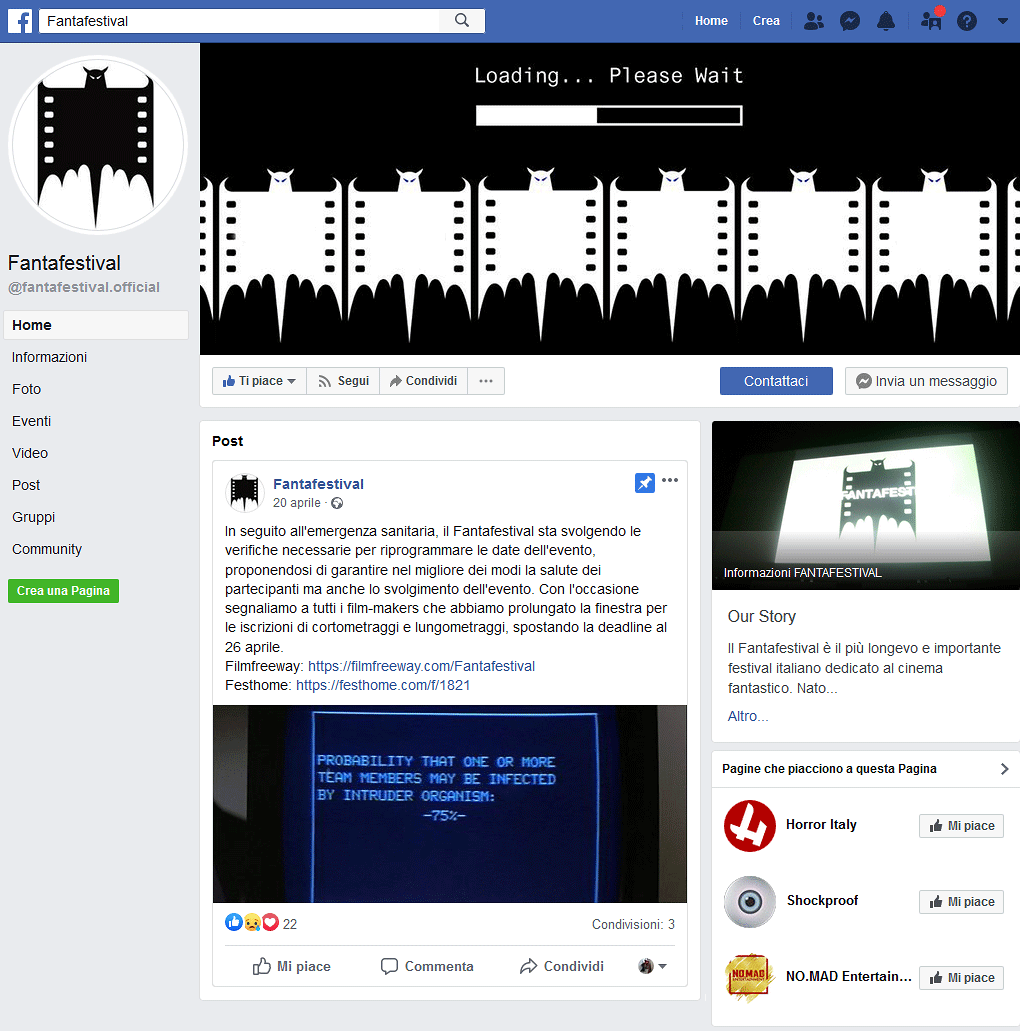Click the @fantafestival.official handle
The image size is (1020, 1031).
click(x=84, y=287)
